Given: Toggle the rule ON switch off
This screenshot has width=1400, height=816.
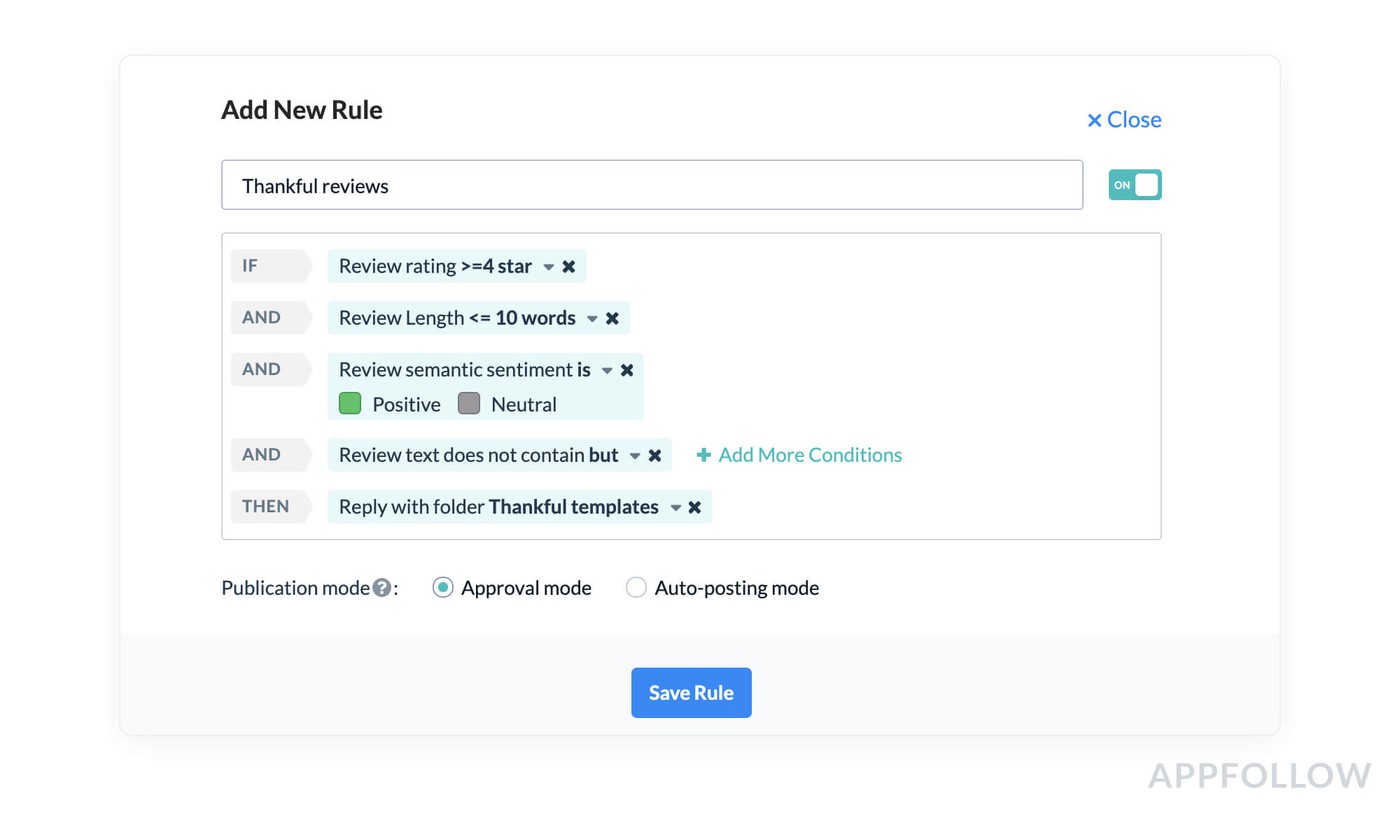Looking at the screenshot, I should point(1134,185).
